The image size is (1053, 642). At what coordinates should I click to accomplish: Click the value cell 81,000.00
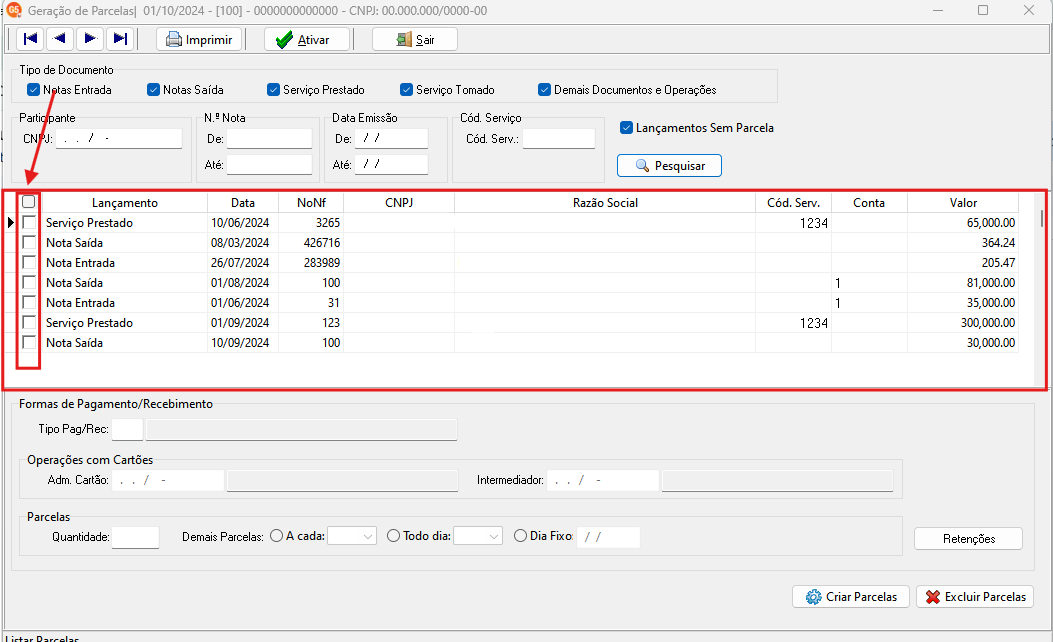coord(963,283)
